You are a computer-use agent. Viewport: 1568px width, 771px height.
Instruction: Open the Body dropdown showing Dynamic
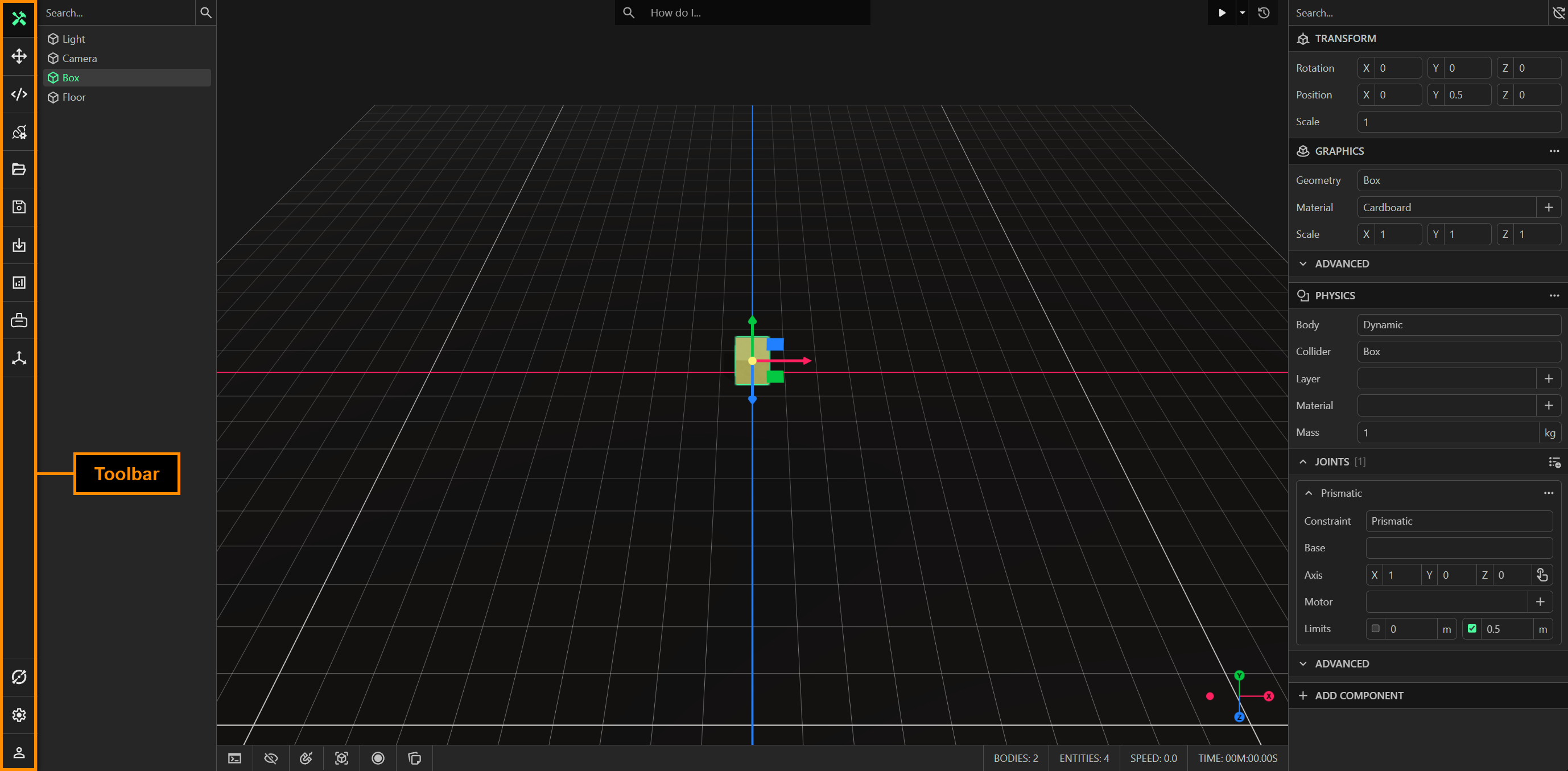tap(1458, 325)
